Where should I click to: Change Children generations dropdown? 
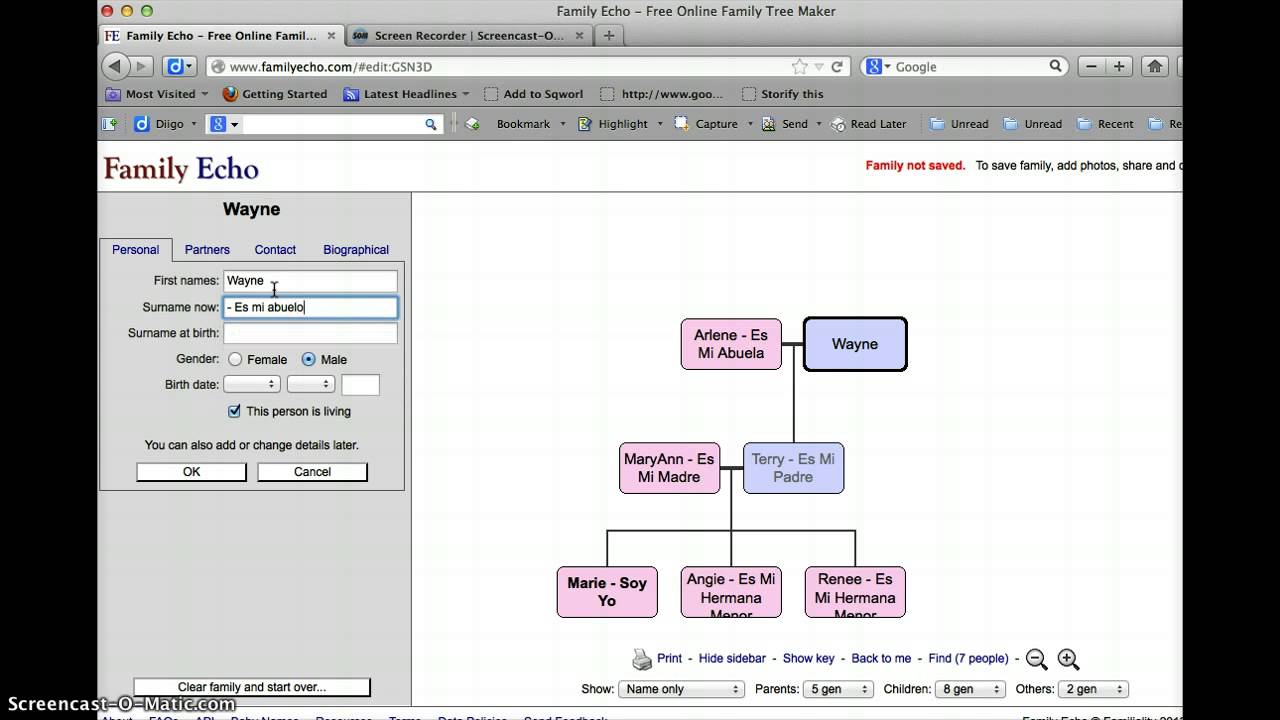(x=971, y=689)
